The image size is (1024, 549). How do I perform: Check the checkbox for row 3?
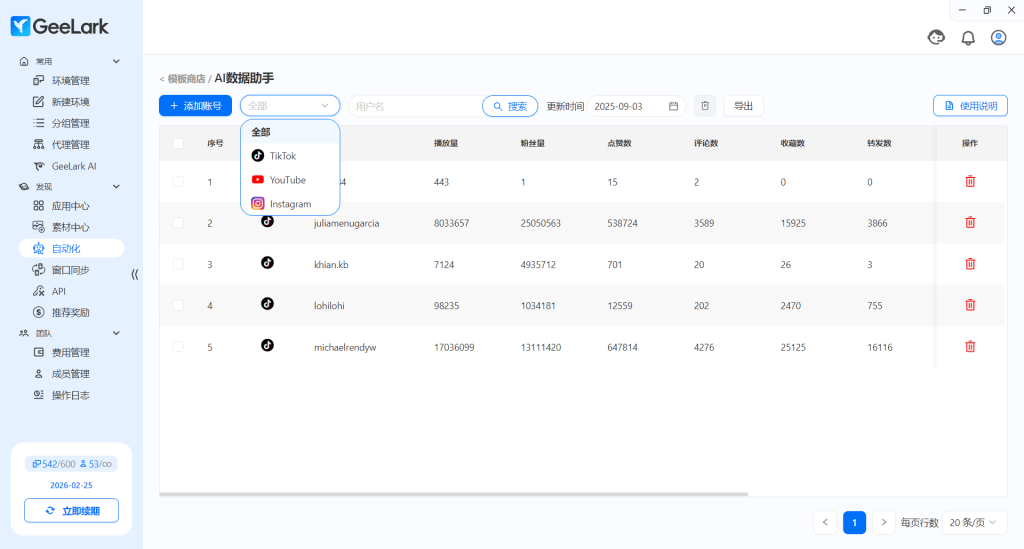178,264
